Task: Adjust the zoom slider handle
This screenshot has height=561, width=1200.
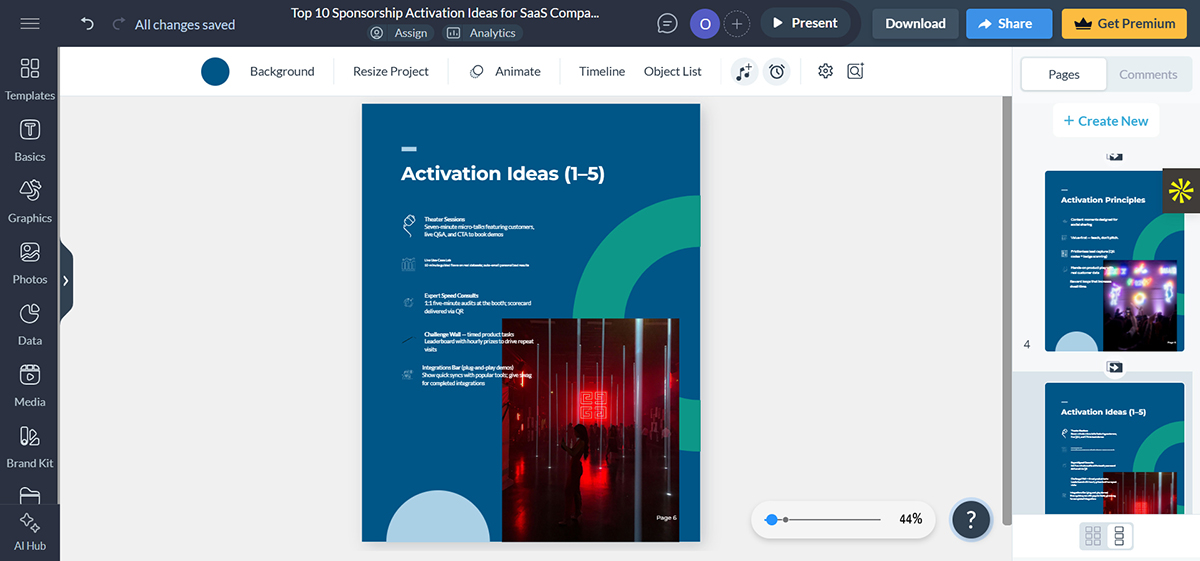Action: click(771, 520)
